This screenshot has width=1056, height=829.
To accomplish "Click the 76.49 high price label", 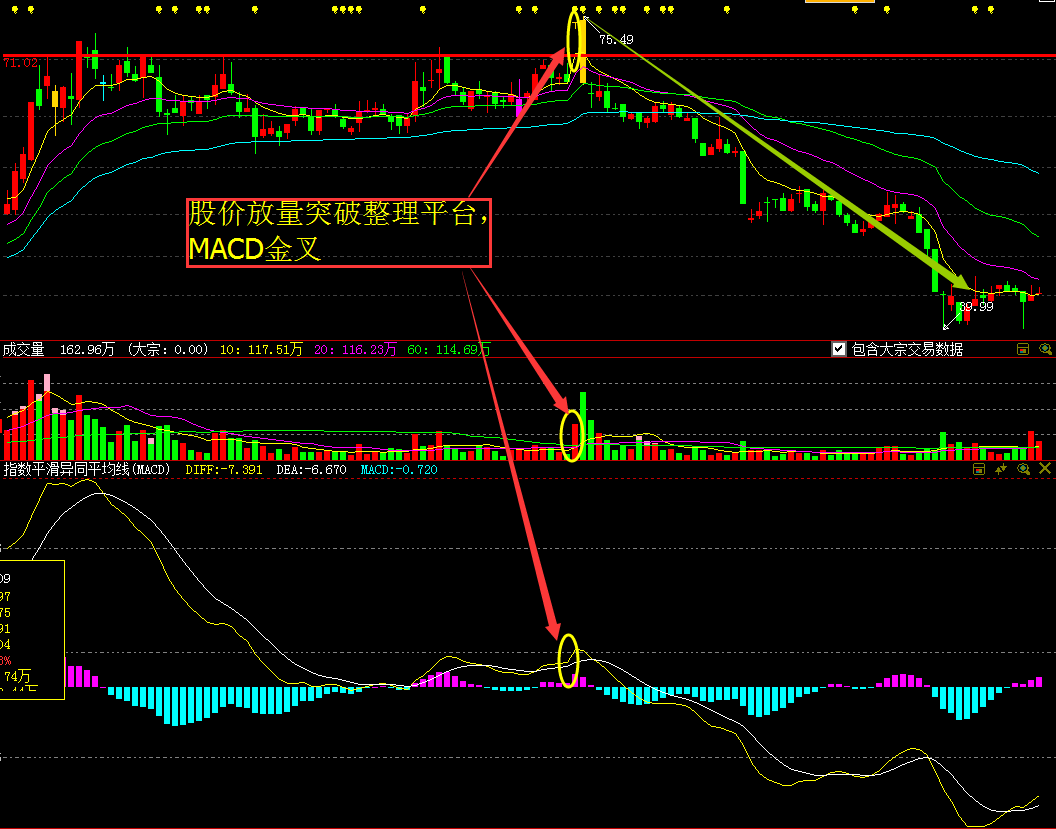I will tap(615, 40).
